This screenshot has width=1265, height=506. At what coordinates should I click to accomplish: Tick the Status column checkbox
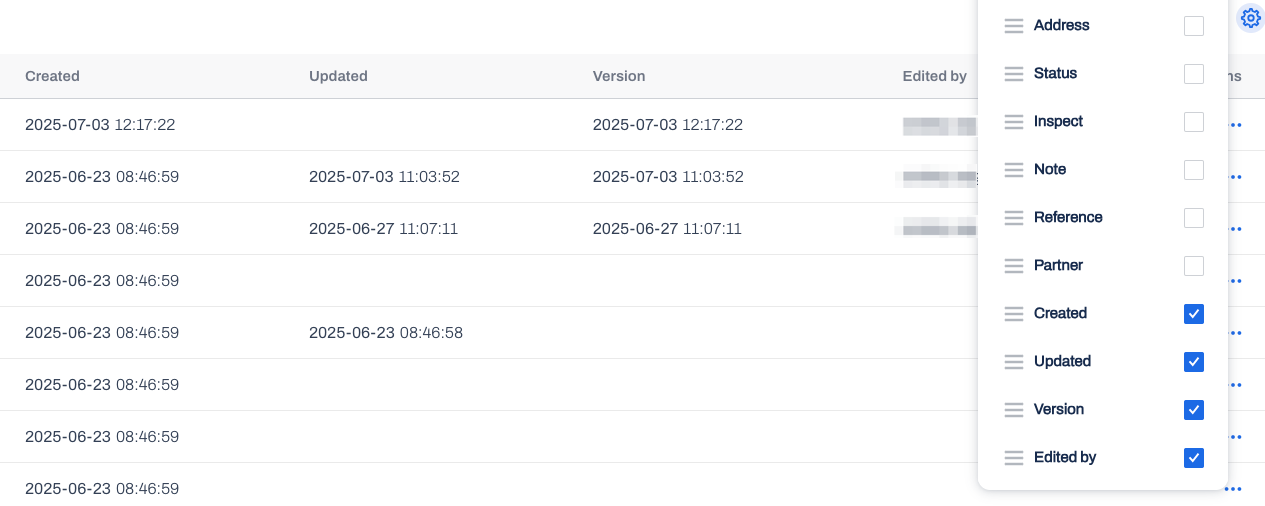1193,74
